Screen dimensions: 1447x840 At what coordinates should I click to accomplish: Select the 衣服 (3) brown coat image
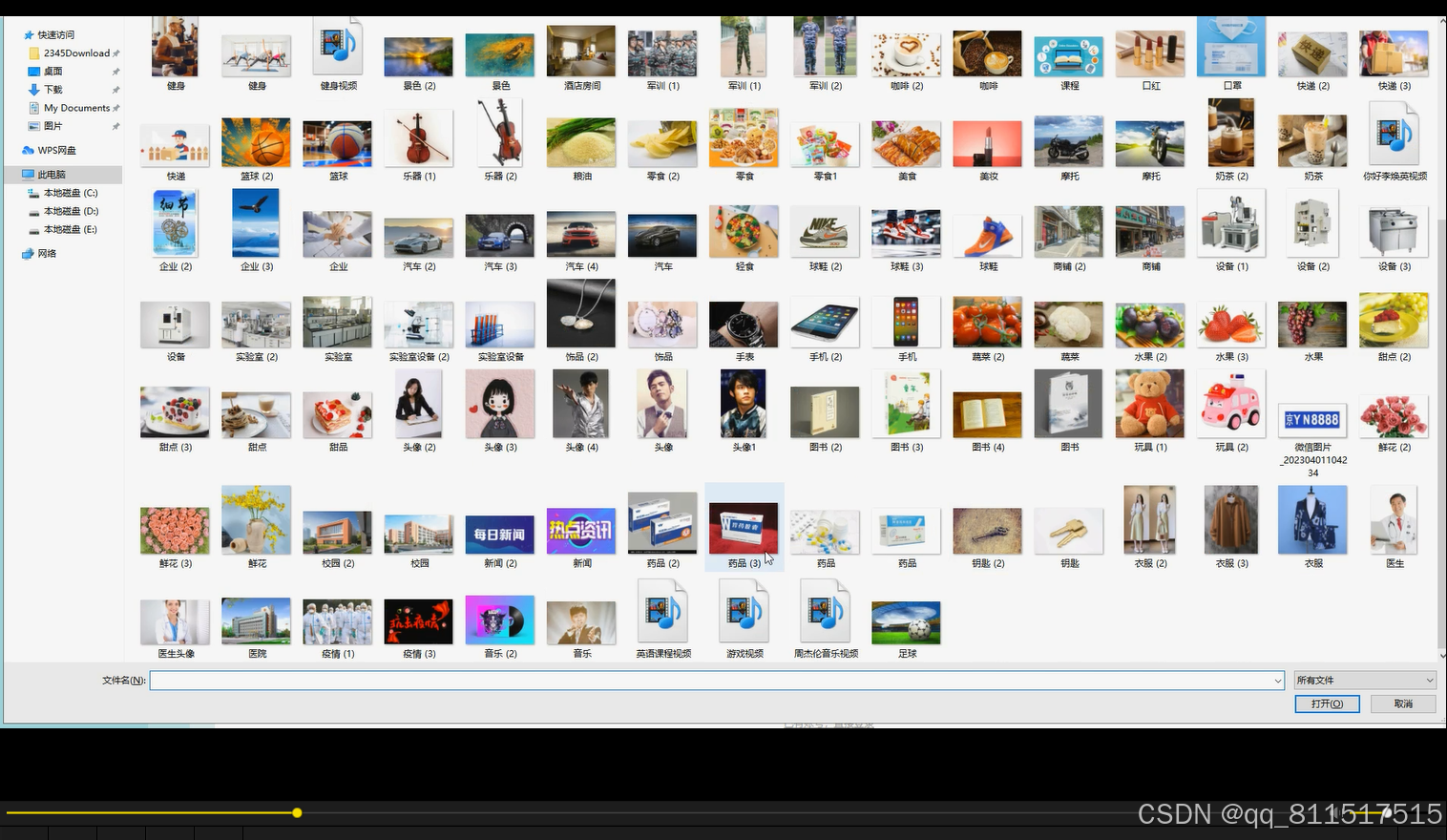(1231, 520)
